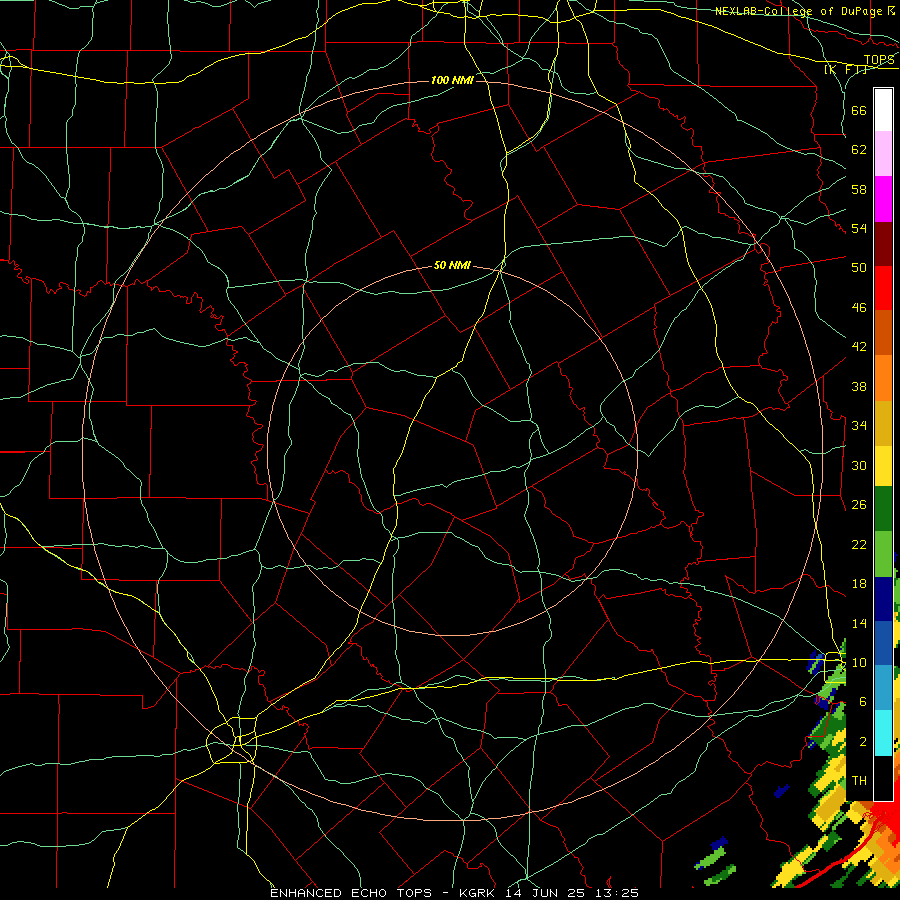Click the '38' legend value
Image resolution: width=900 pixels, height=900 pixels.
[x=859, y=386]
